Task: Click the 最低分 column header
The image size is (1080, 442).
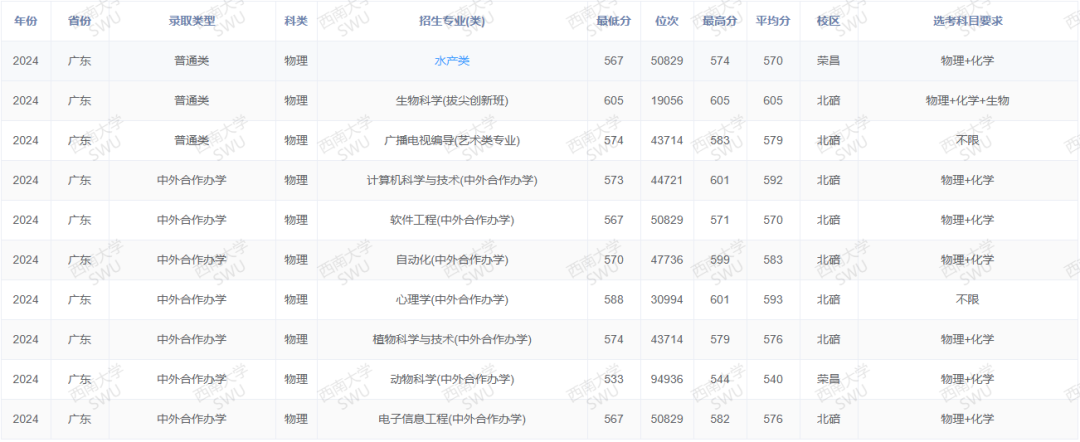Action: [614, 21]
